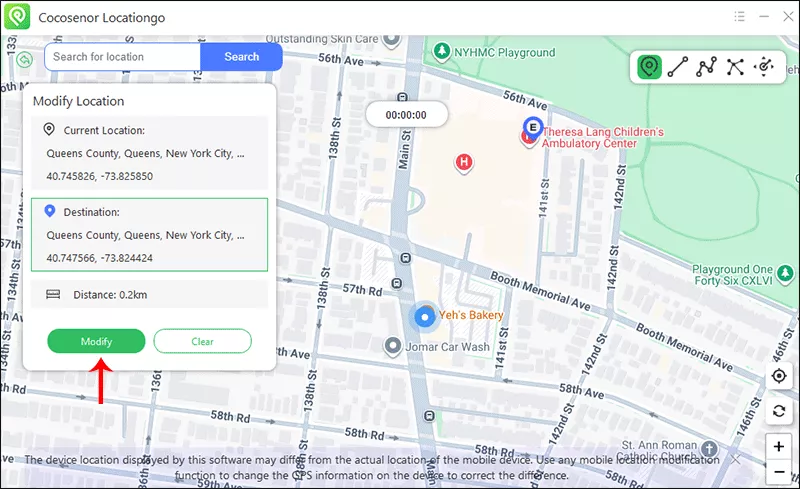Select the Current Location box
This screenshot has width=800, height=489.
(148, 153)
